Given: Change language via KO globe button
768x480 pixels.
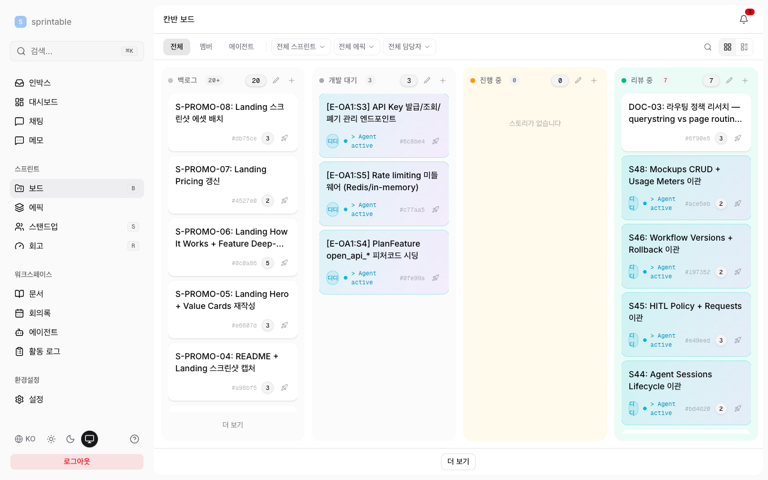Looking at the screenshot, I should [x=25, y=439].
